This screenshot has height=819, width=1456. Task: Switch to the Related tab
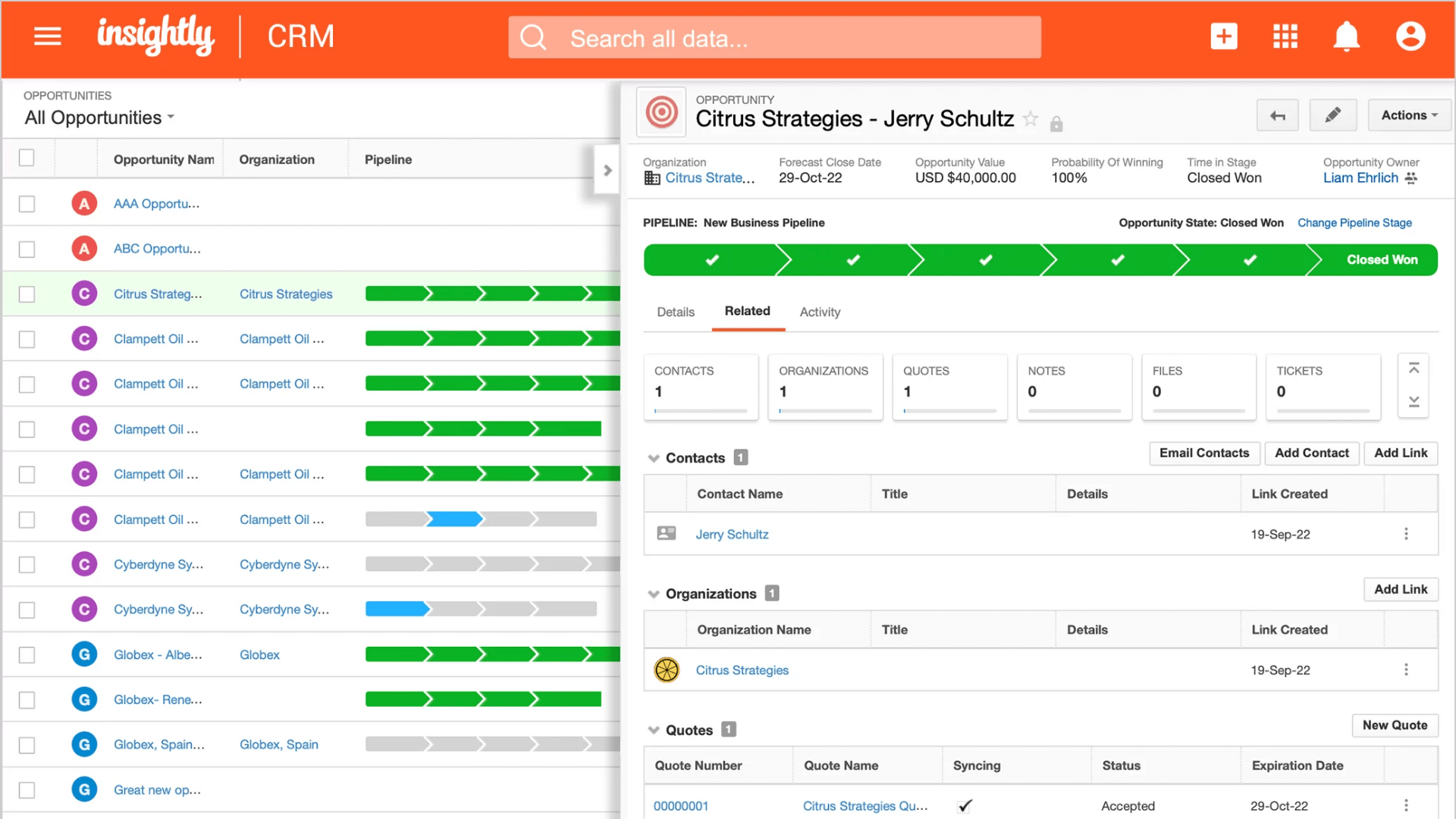point(747,311)
